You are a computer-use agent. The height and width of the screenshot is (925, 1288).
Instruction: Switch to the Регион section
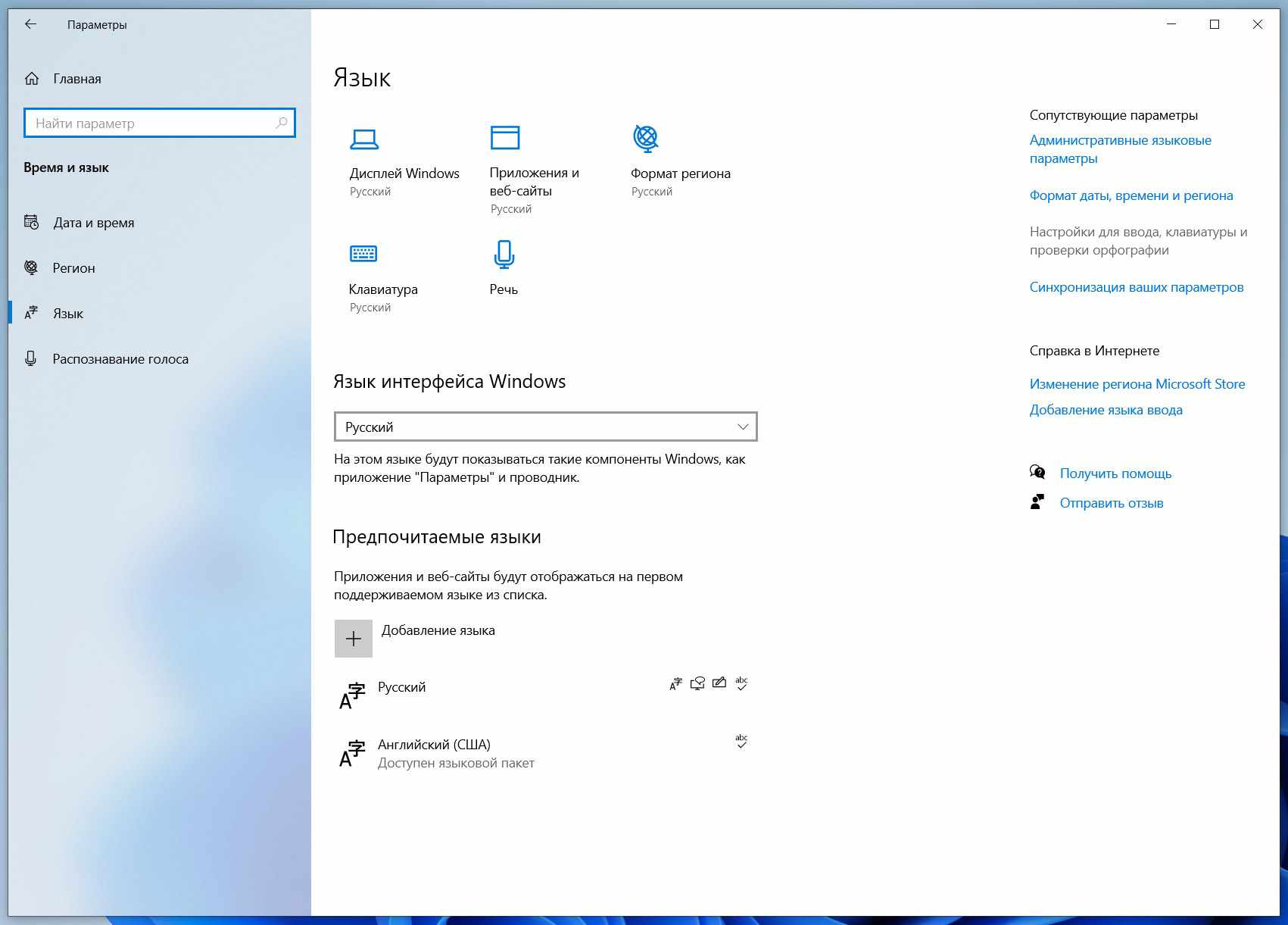[x=73, y=268]
